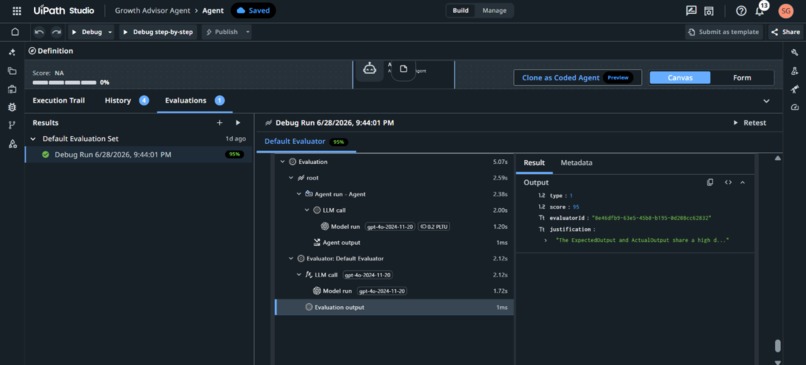The width and height of the screenshot is (806, 365).
Task: Open Publish dropdown arrow
Action: [248, 32]
